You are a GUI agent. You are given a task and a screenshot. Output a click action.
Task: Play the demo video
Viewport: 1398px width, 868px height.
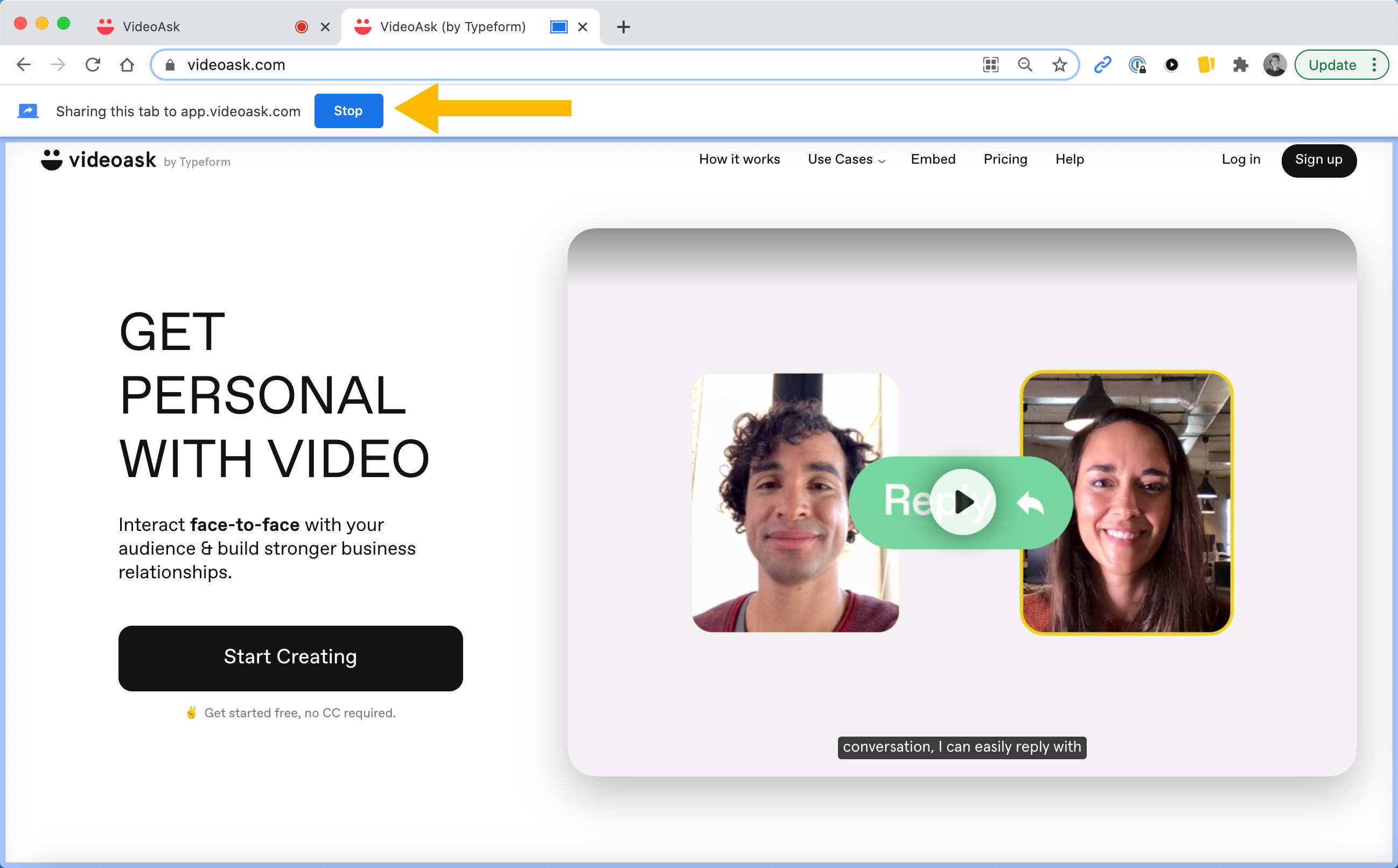pos(963,502)
